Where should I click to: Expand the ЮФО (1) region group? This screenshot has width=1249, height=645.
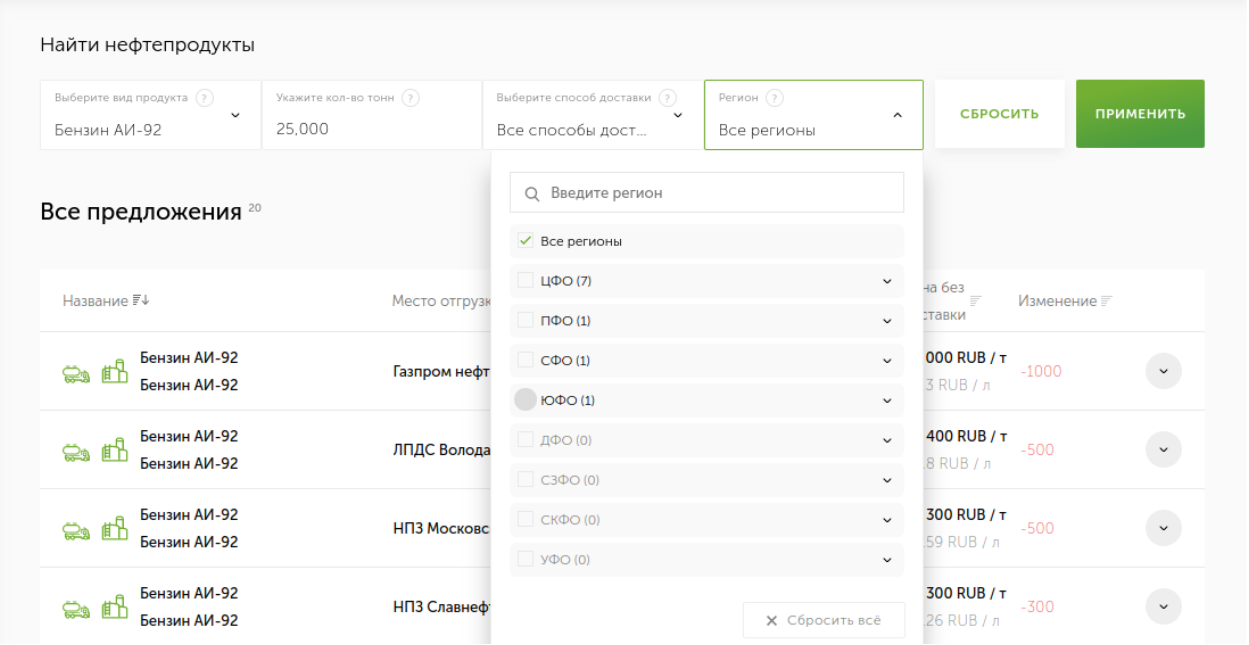886,401
